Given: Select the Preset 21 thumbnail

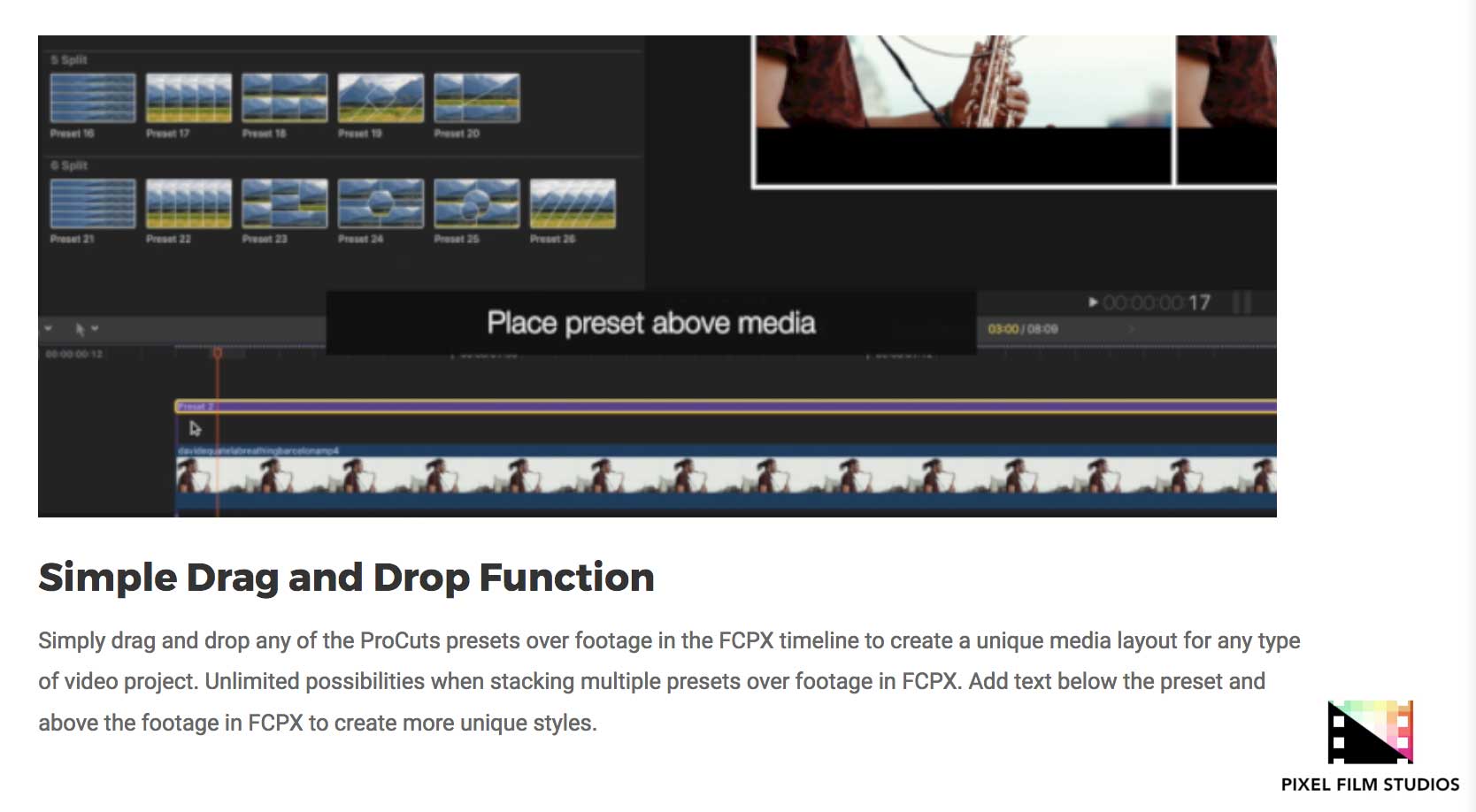Looking at the screenshot, I should pos(93,203).
